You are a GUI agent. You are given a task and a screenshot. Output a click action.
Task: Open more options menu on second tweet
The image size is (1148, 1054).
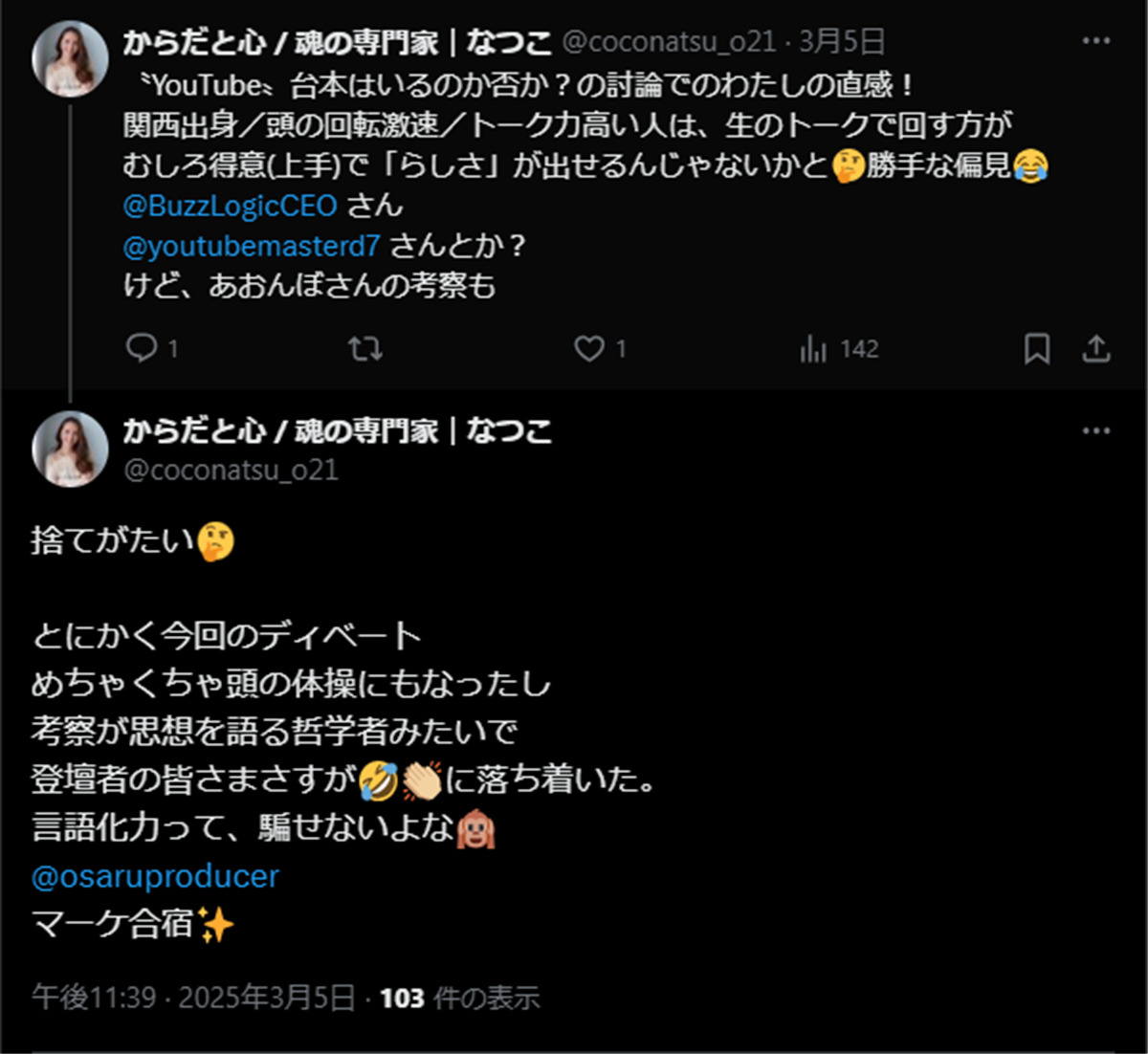(1095, 431)
